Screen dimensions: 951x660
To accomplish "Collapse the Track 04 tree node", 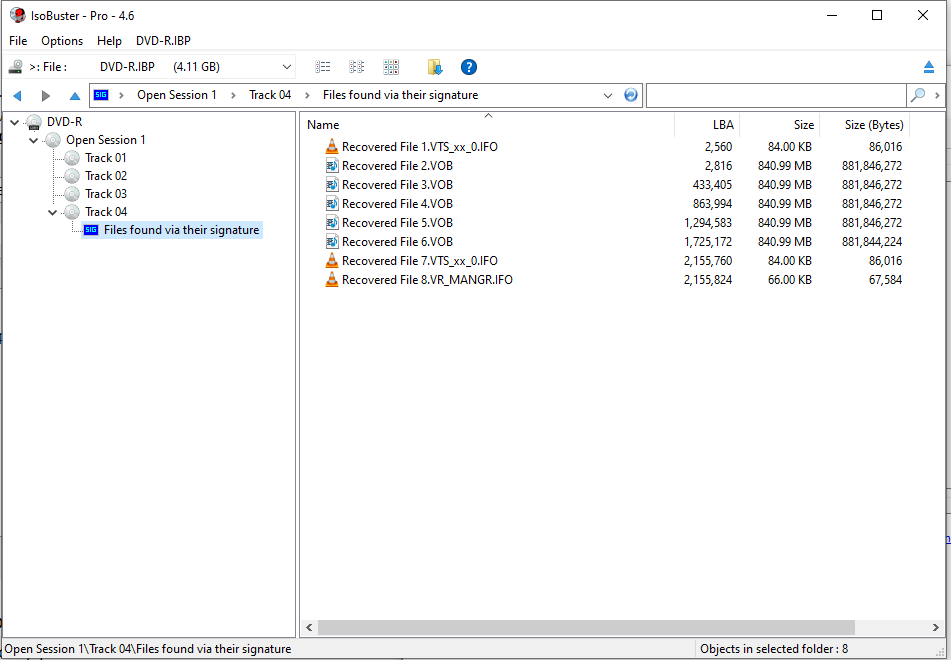I will pos(53,212).
